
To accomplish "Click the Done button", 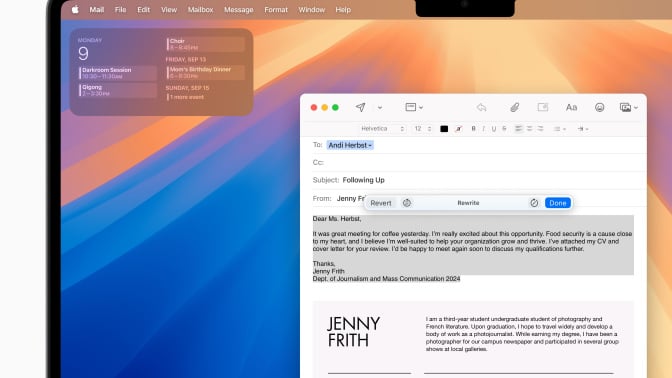I will (x=558, y=203).
